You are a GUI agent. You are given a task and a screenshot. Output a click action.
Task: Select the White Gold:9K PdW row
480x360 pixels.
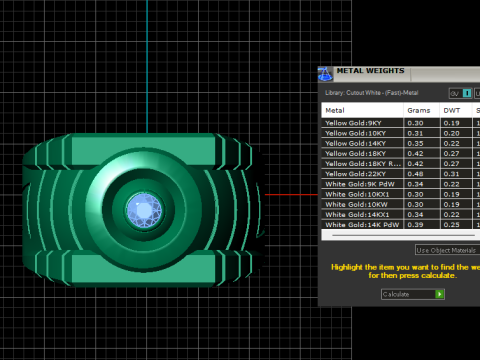[x=401, y=184]
